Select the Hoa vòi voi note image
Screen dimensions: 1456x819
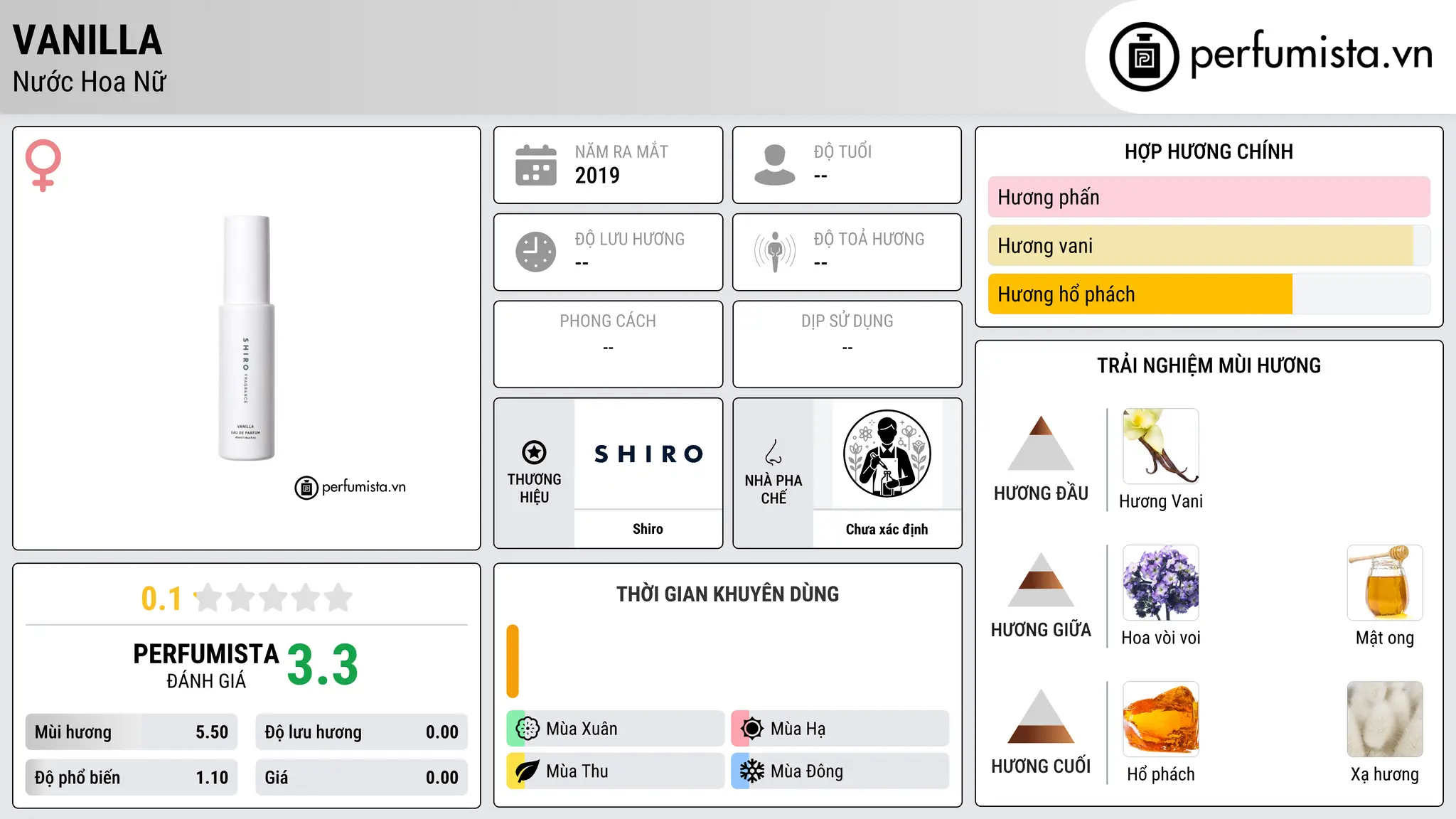coord(1161,583)
